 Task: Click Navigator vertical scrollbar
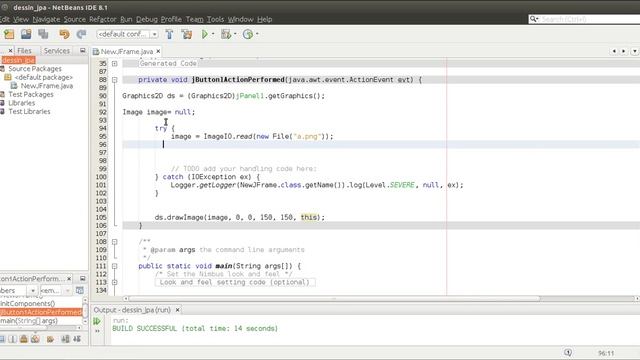[x=85, y=311]
